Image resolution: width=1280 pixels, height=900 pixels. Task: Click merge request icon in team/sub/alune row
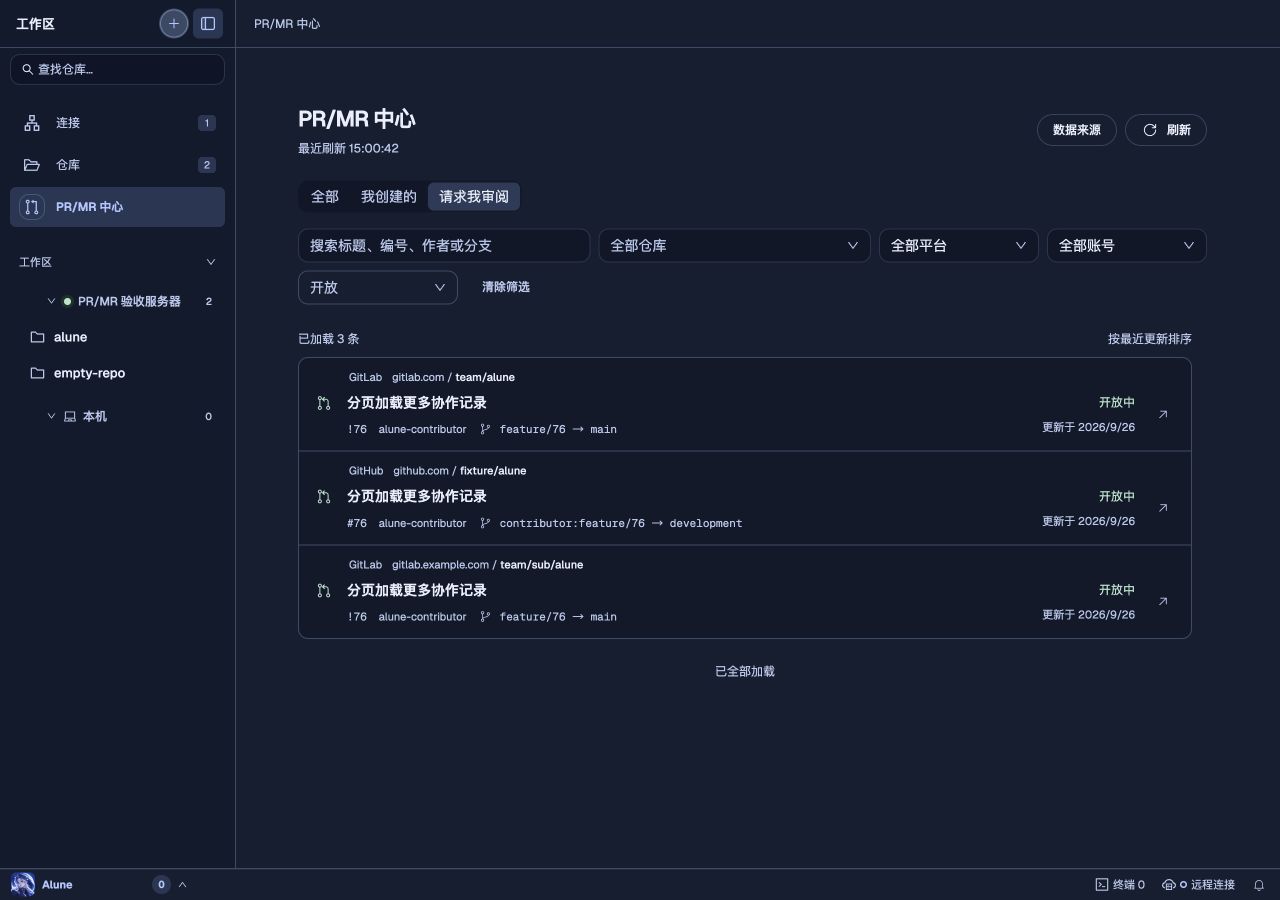coord(323,591)
